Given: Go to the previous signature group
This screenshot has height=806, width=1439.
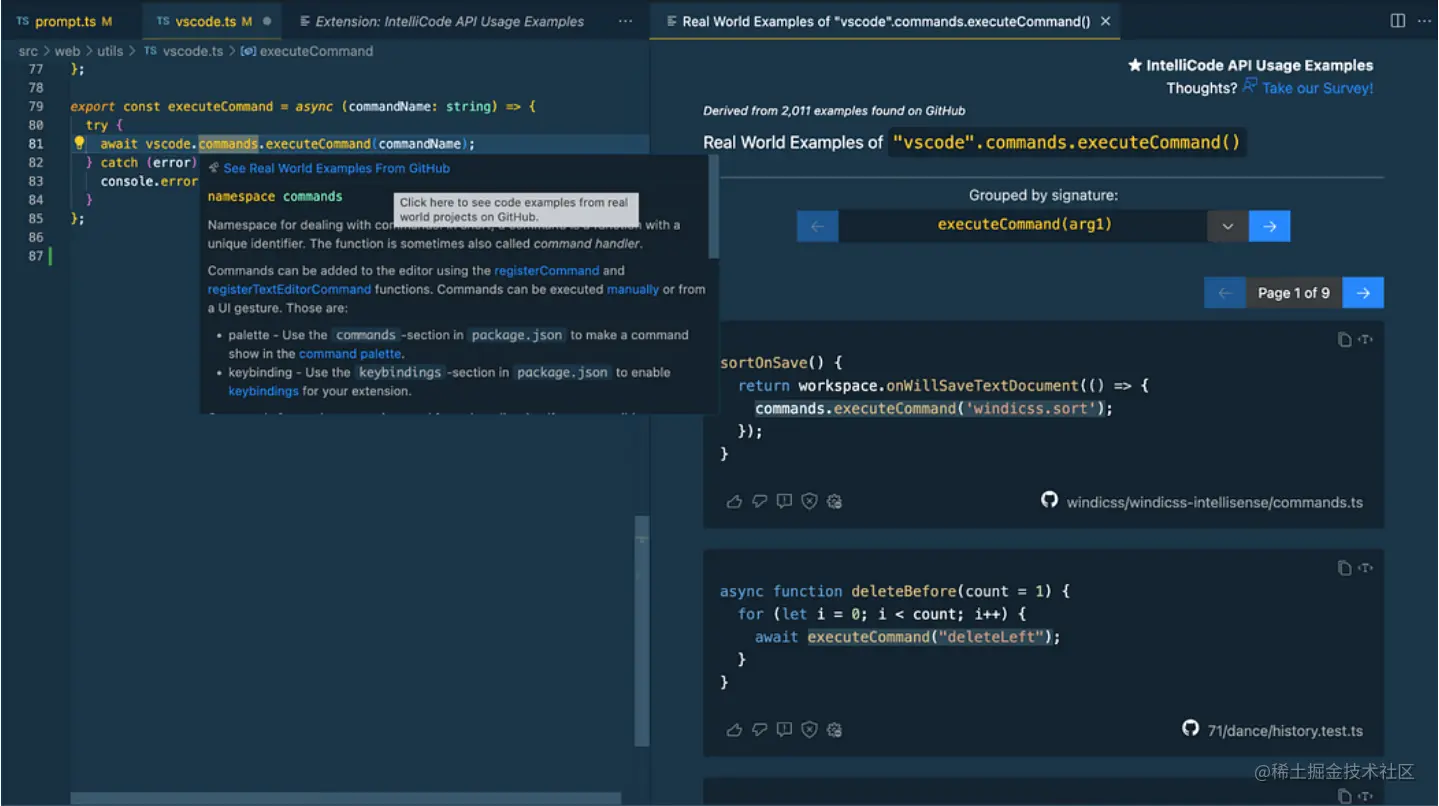Looking at the screenshot, I should [817, 226].
